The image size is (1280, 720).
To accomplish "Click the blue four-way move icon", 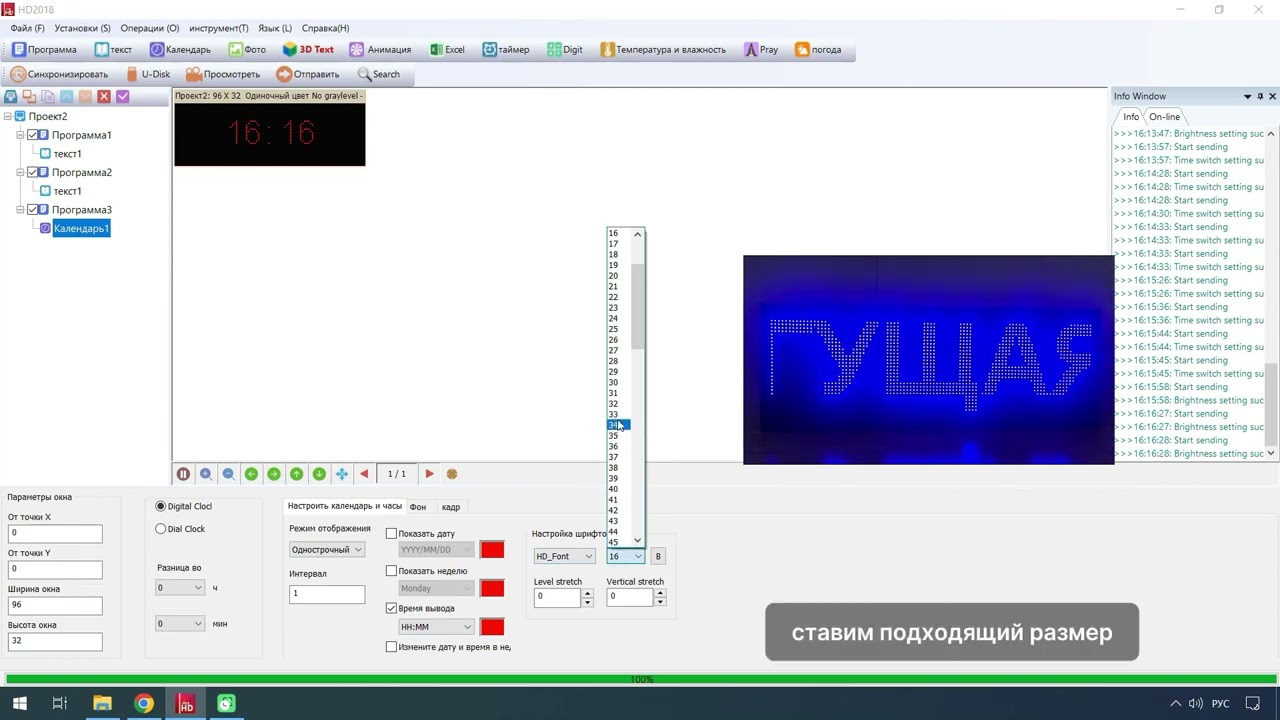I will (342, 474).
